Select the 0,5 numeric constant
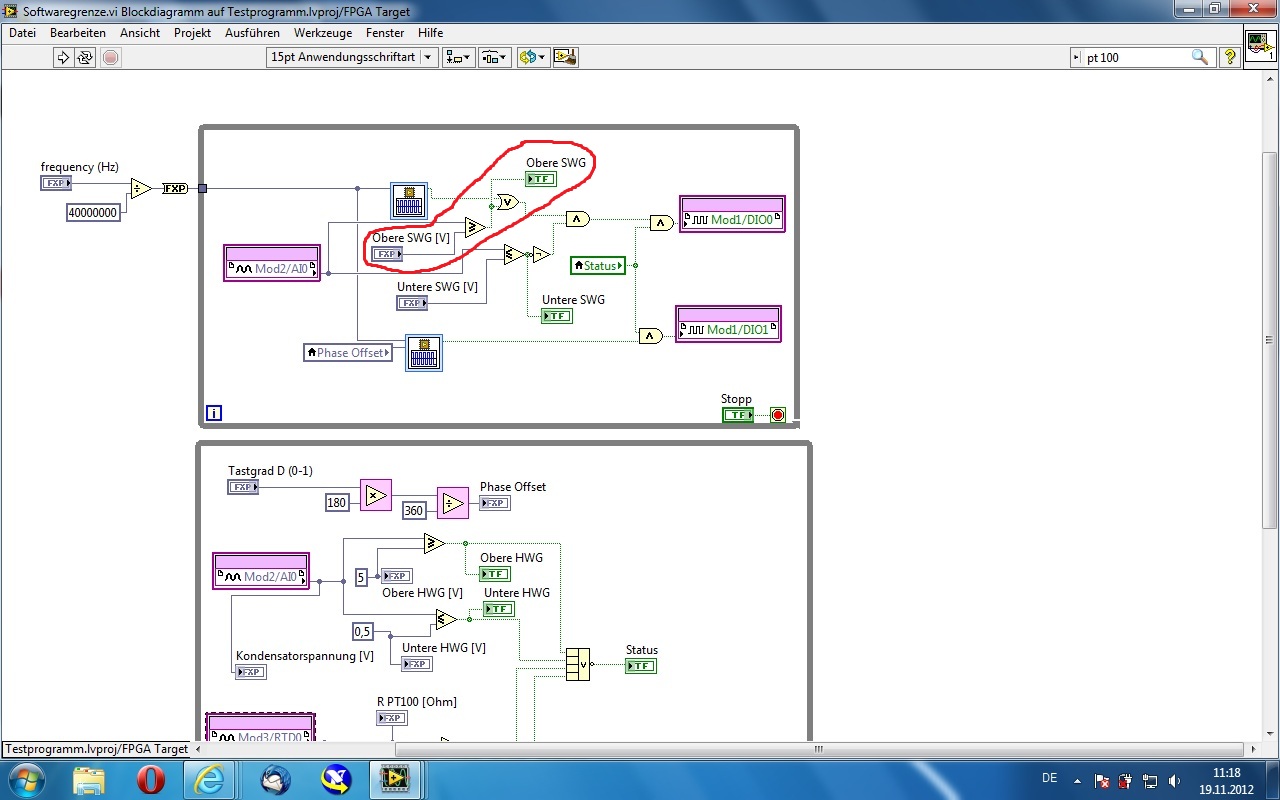 (x=363, y=632)
